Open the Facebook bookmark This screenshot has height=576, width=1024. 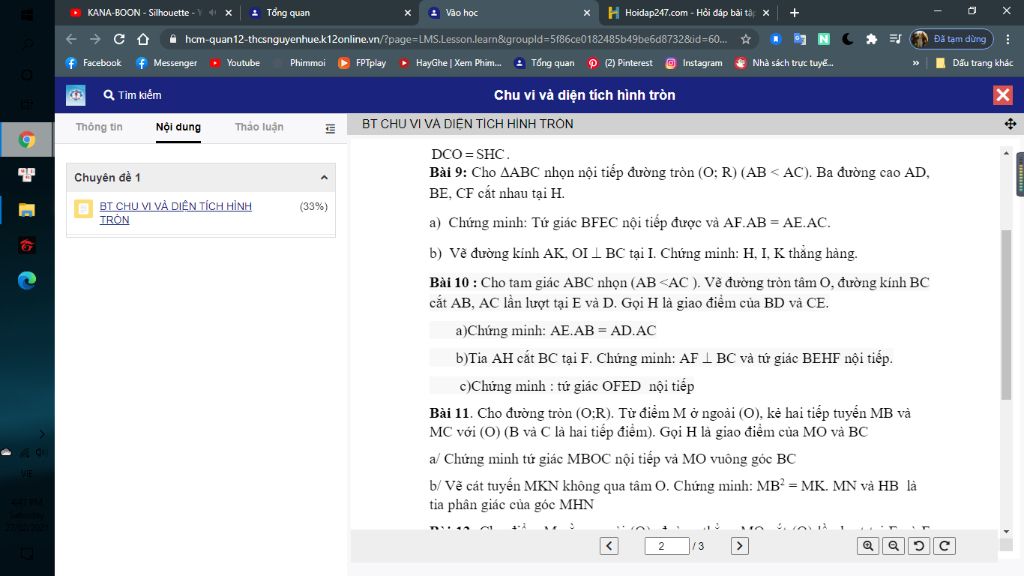click(x=93, y=63)
